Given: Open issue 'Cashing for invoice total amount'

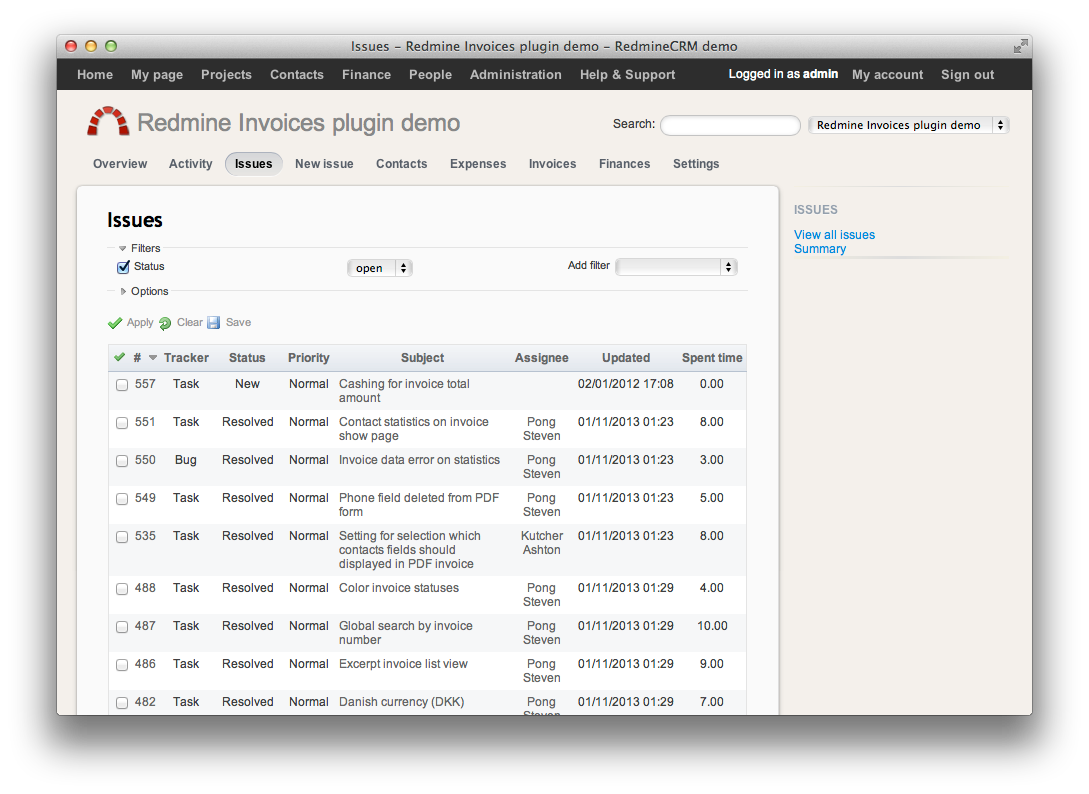Looking at the screenshot, I should click(x=404, y=390).
